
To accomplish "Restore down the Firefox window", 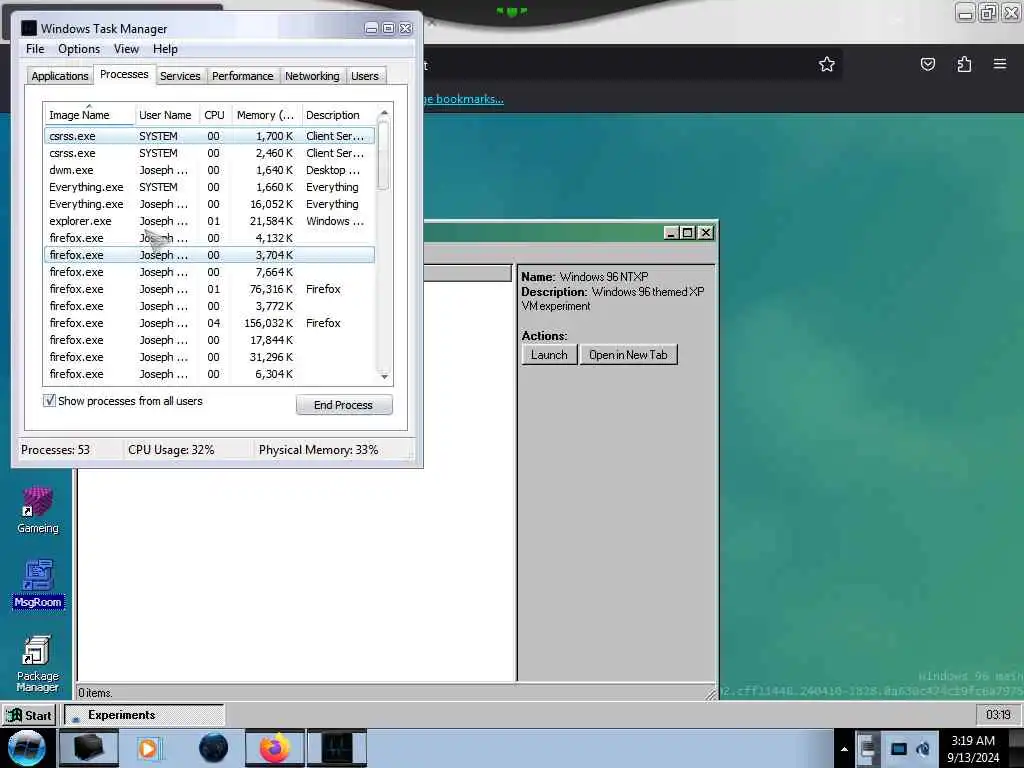I will click(x=988, y=12).
